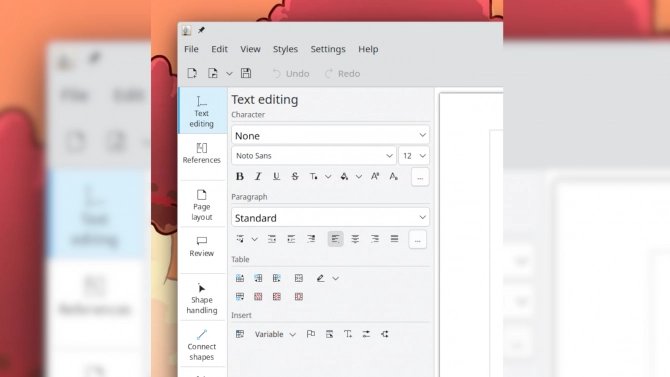Align paragraph to the left
Viewport: 670px width, 377px height.
coord(335,239)
